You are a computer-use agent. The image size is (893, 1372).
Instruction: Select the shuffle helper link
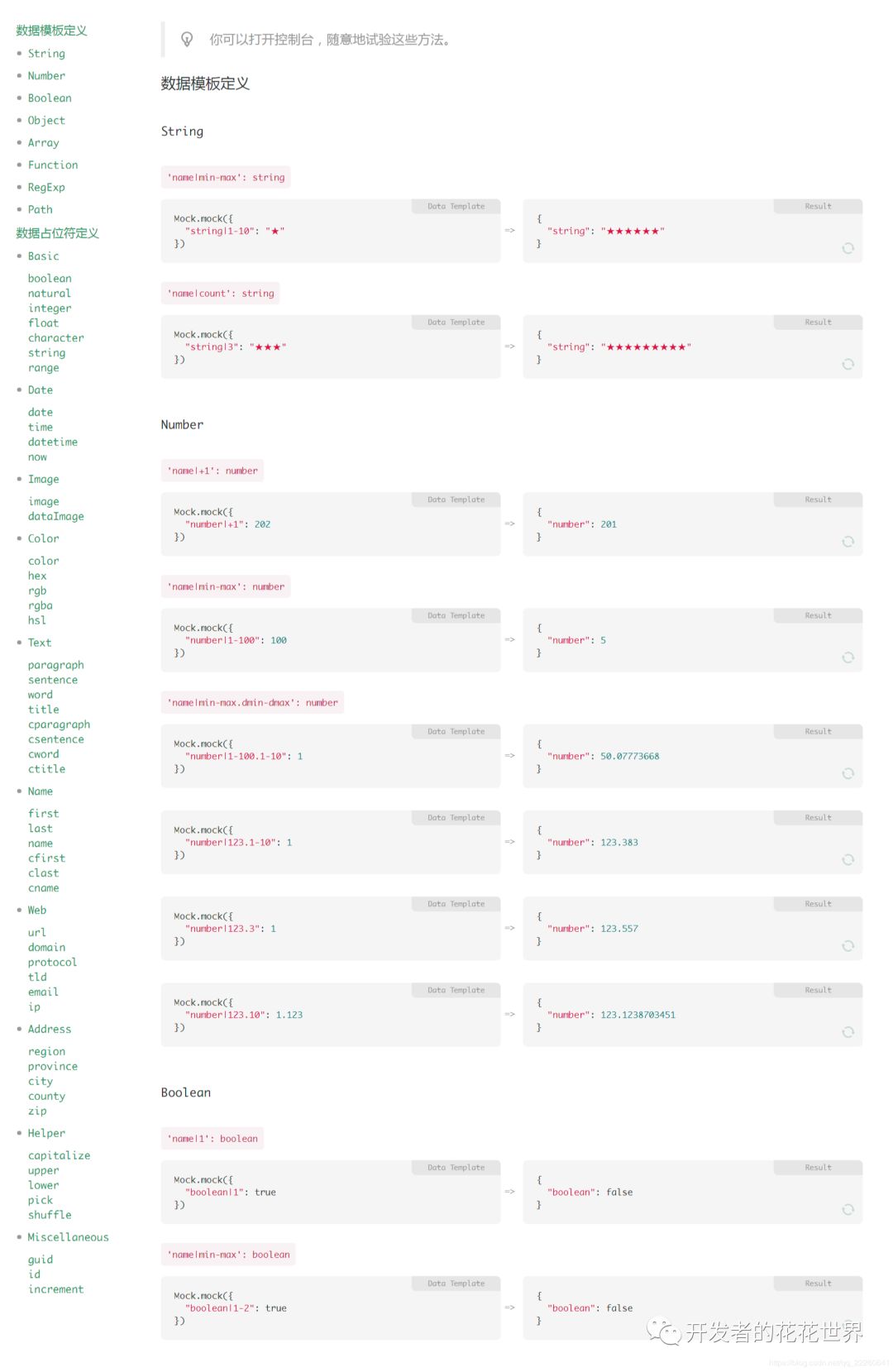[50, 1215]
